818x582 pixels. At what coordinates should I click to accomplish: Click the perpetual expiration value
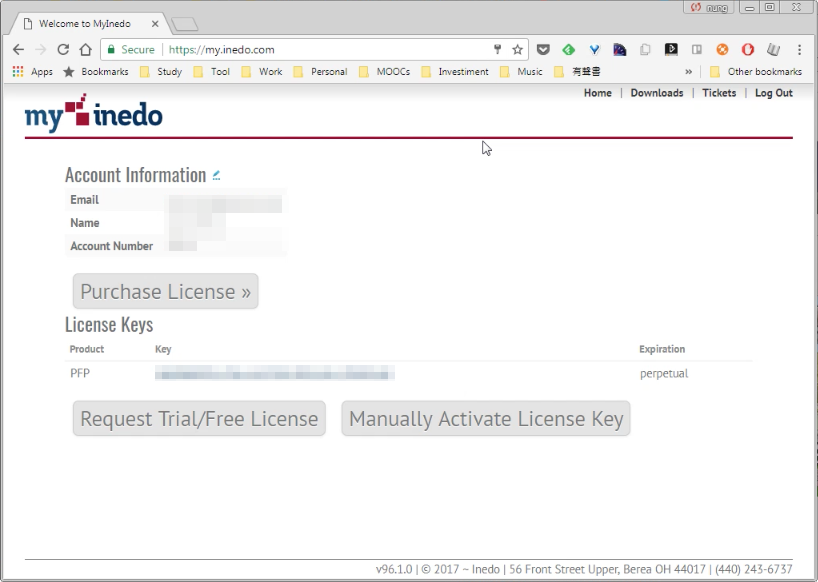click(x=664, y=373)
